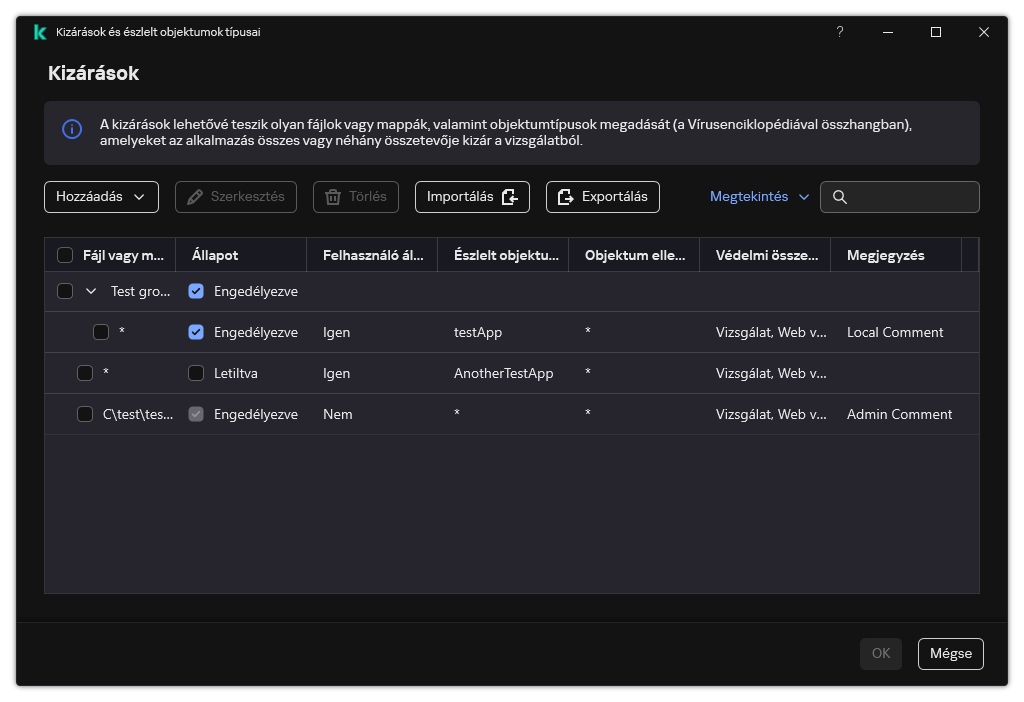1024x702 pixels.
Task: Click the trash icon on Törlés
Action: (x=333, y=197)
